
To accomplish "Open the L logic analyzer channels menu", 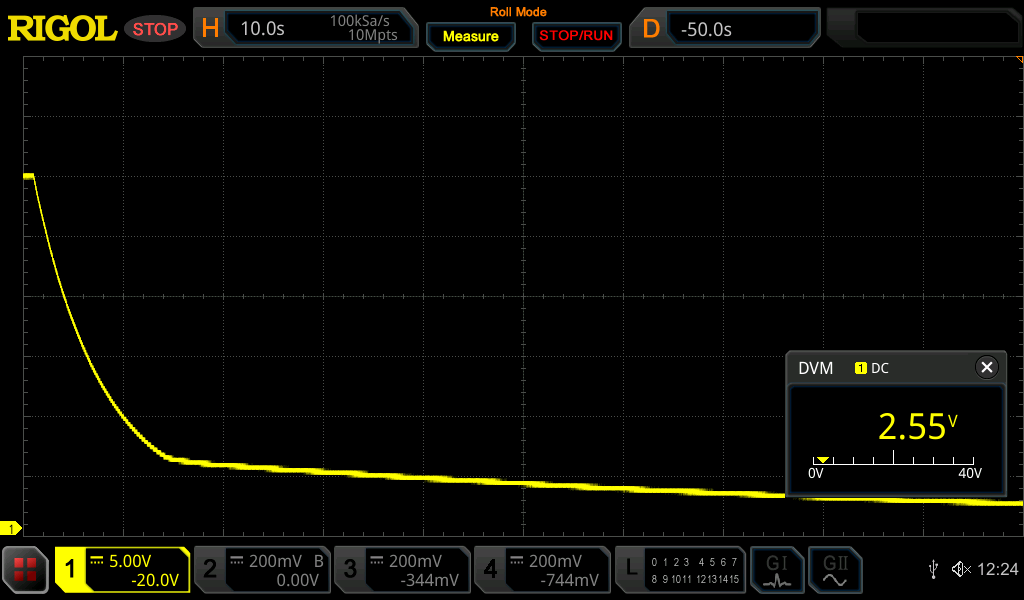I will (x=680, y=570).
